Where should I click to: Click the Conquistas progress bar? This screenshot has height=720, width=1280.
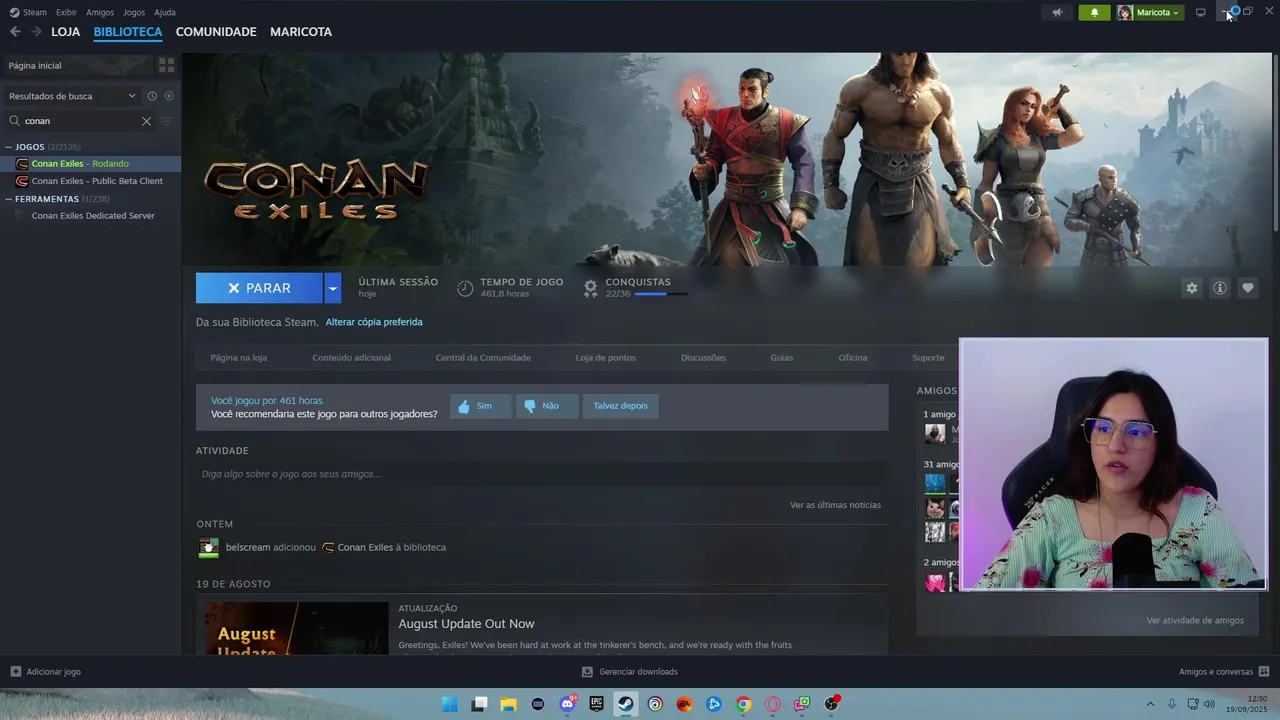click(661, 294)
